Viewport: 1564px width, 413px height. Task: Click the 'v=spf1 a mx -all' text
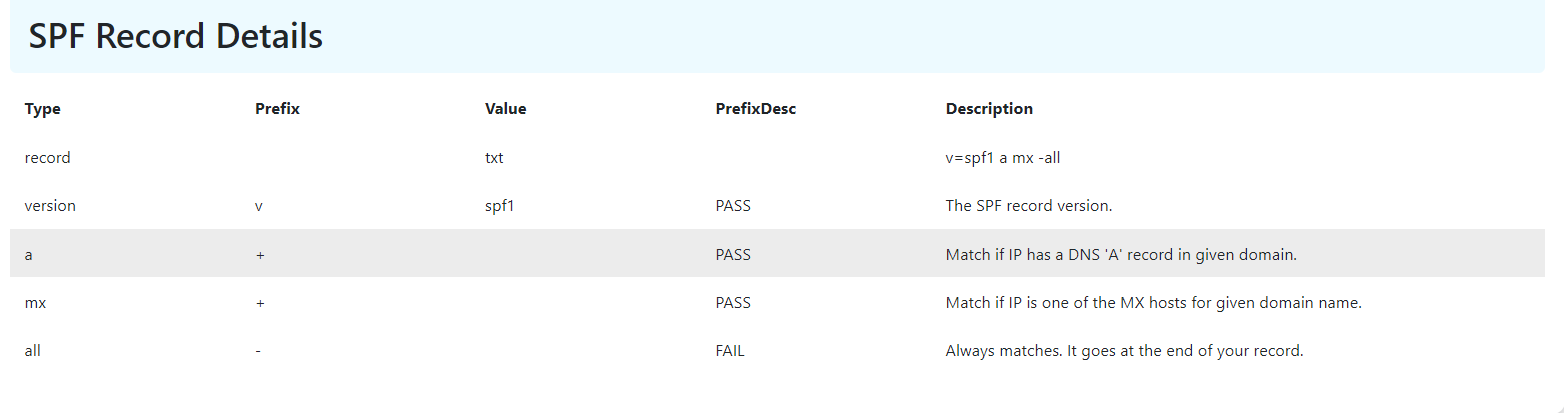1003,158
